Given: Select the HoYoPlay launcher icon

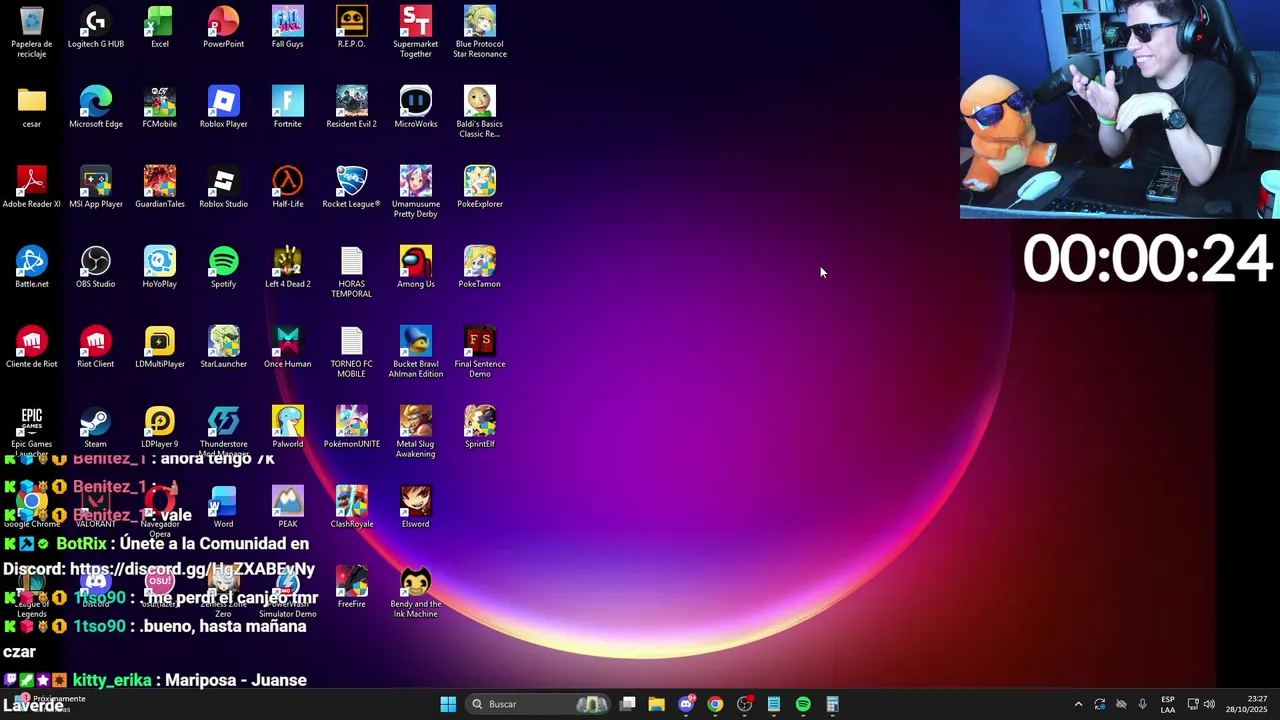Looking at the screenshot, I should tap(160, 268).
